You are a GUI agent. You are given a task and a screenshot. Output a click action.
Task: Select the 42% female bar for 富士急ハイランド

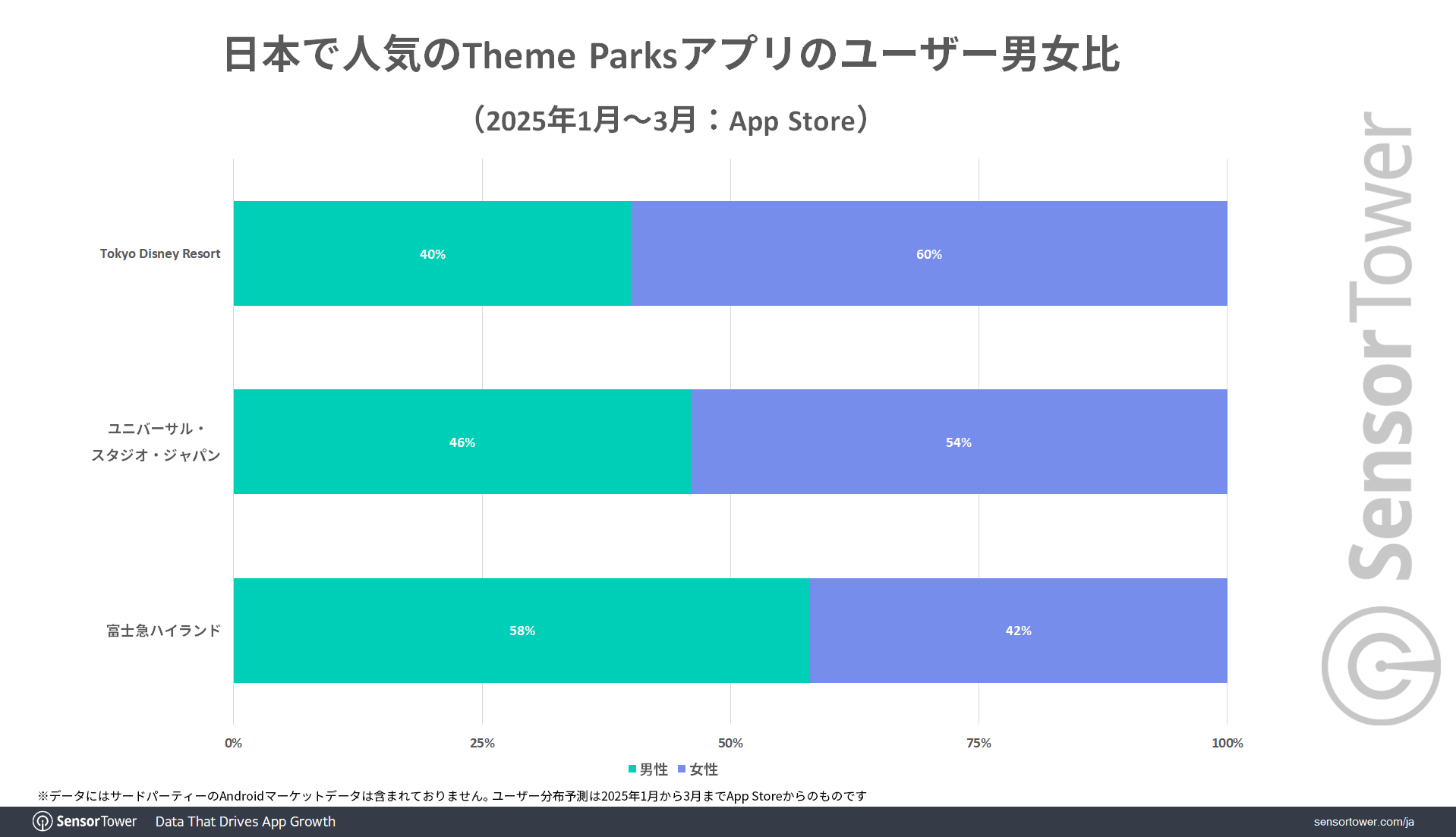point(1018,631)
